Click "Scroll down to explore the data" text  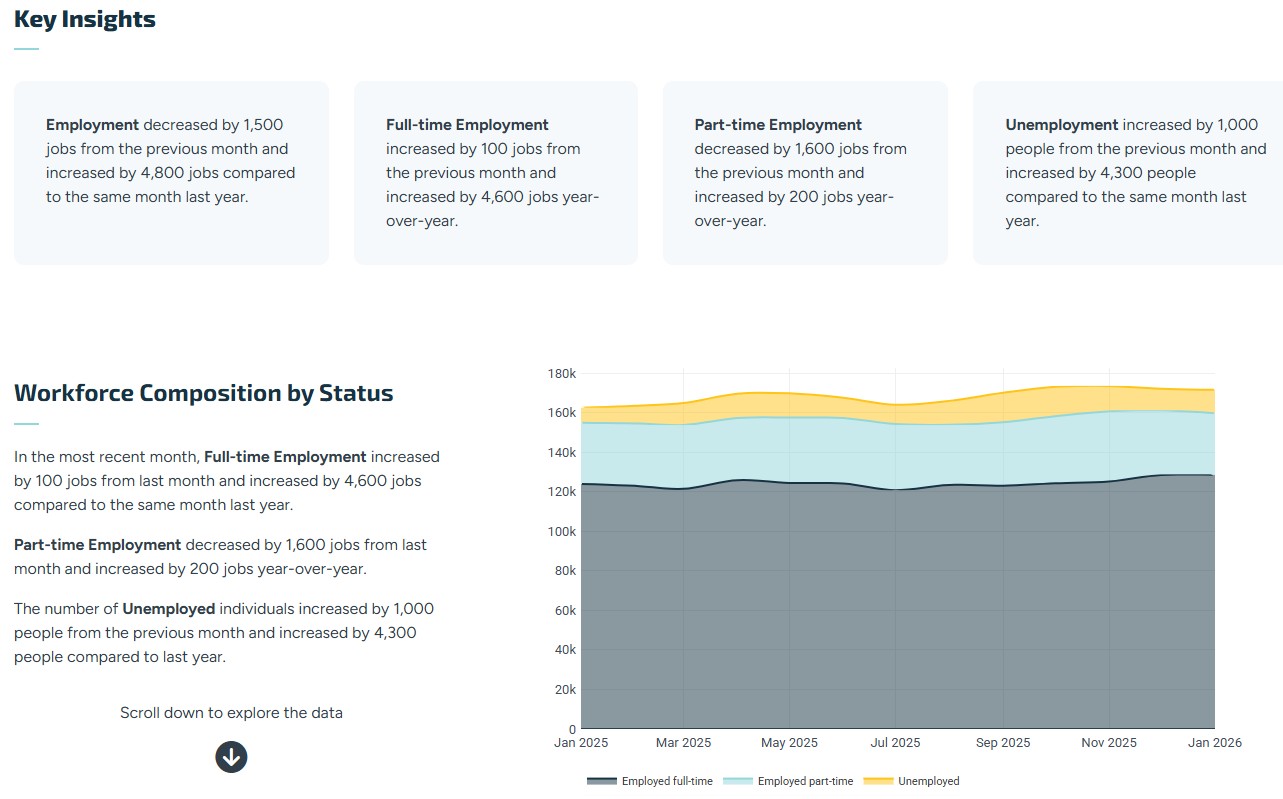(231, 712)
